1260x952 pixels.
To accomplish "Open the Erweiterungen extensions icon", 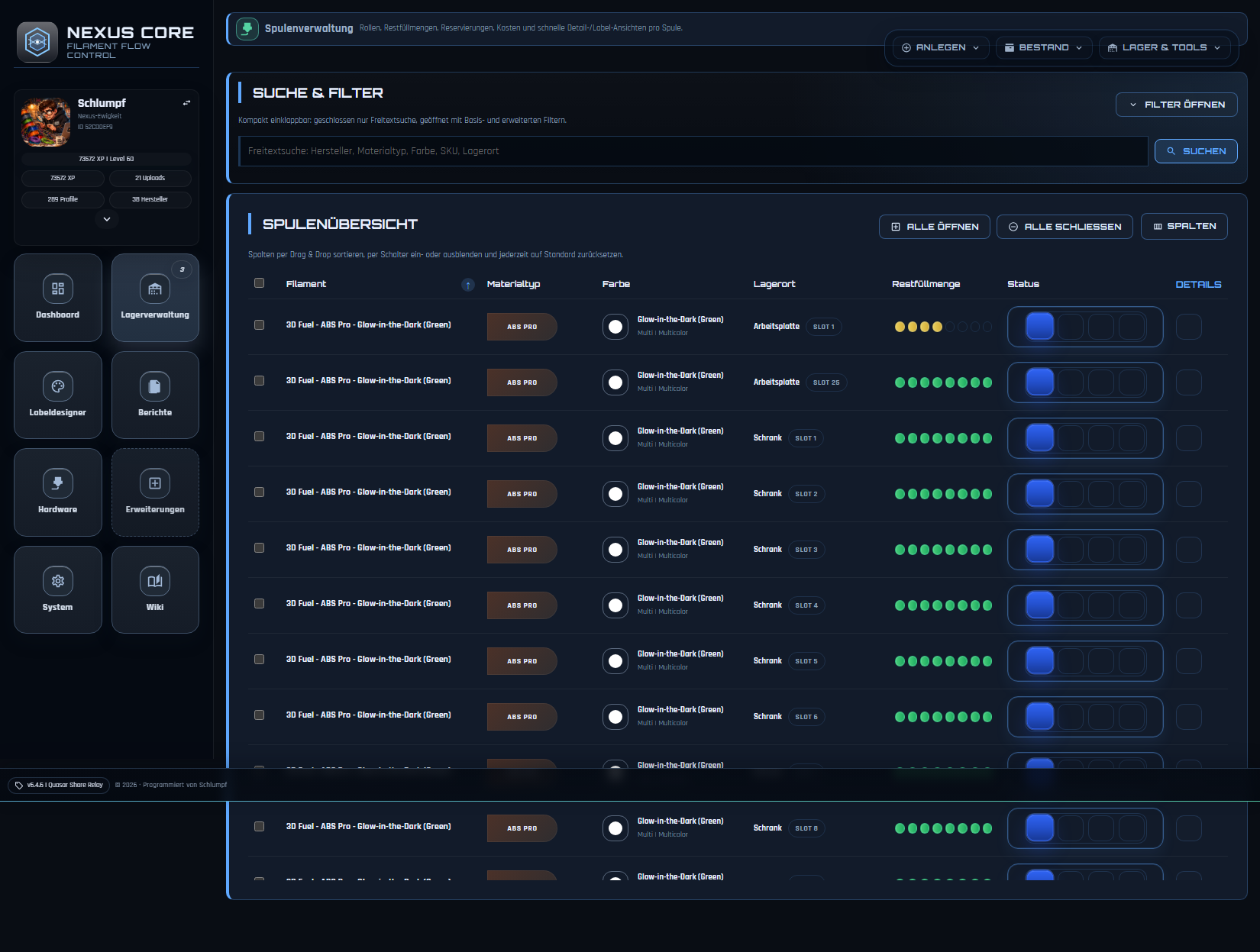I will (155, 484).
